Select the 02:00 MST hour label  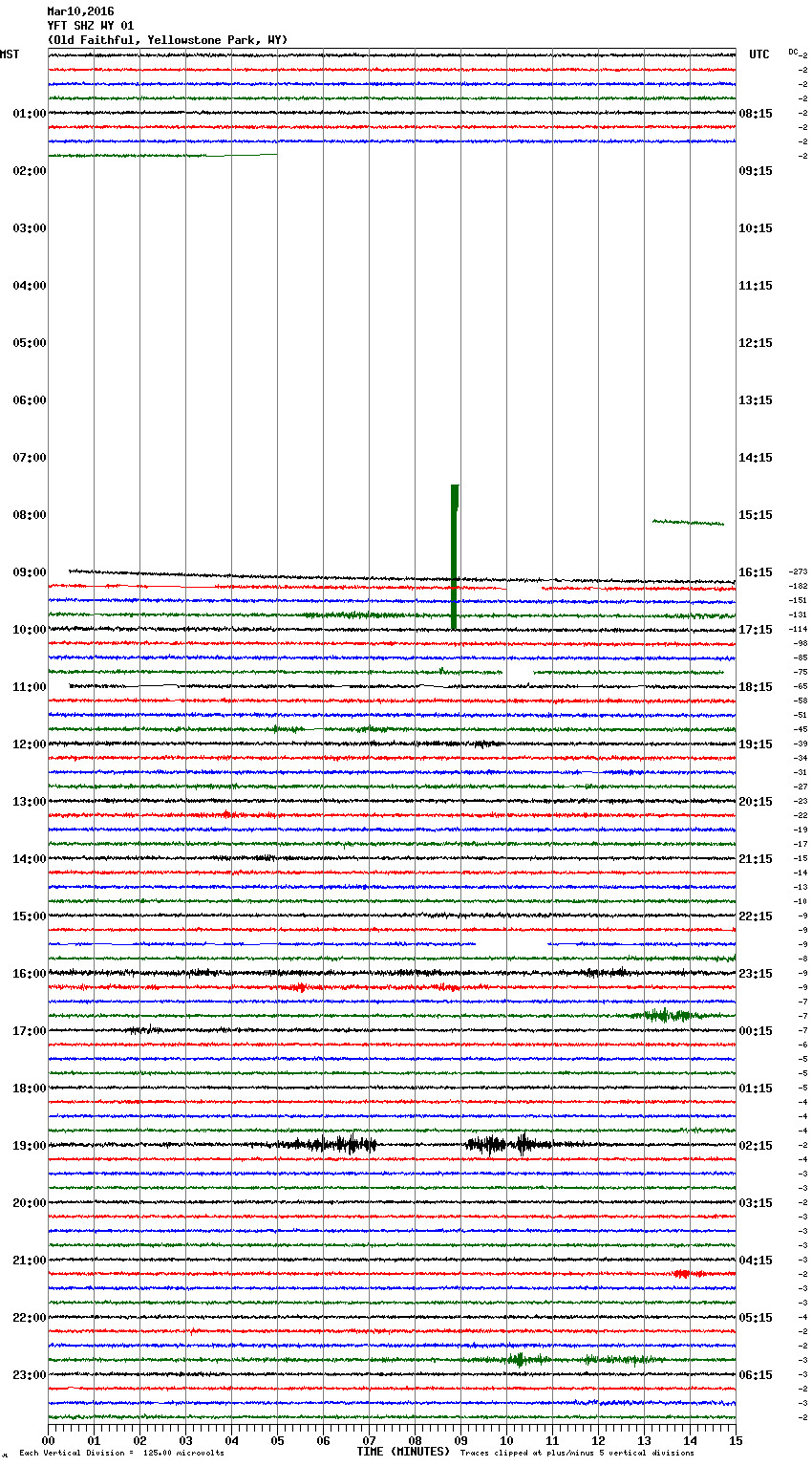coord(29,171)
